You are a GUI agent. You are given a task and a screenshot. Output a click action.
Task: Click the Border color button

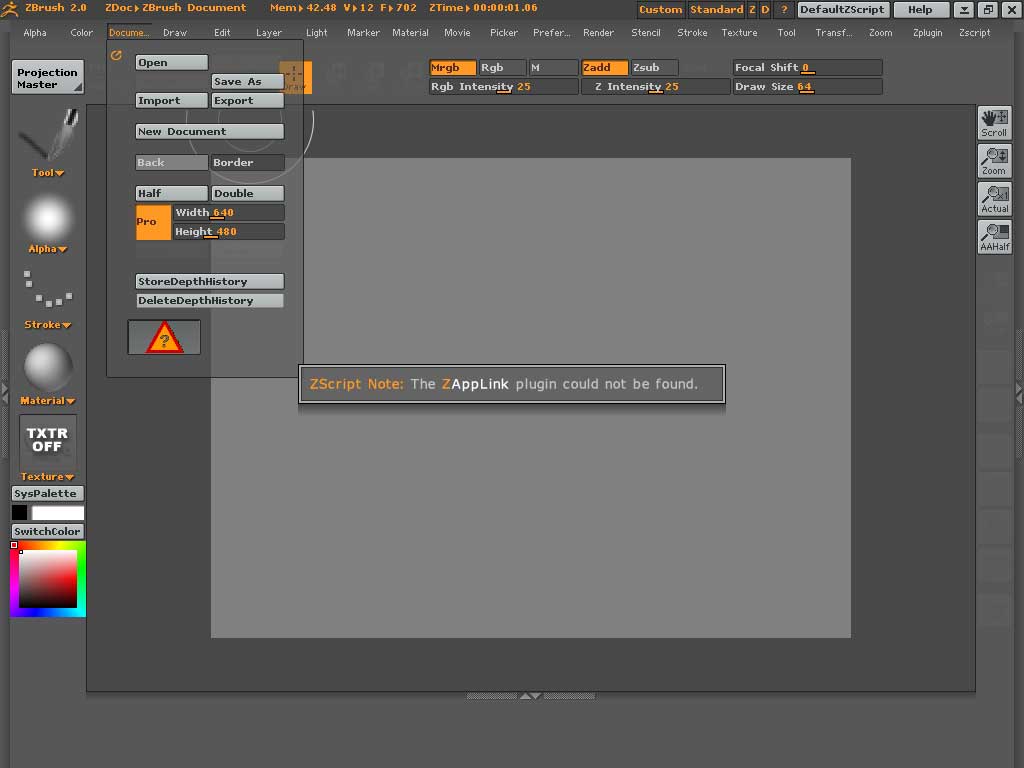tap(248, 163)
